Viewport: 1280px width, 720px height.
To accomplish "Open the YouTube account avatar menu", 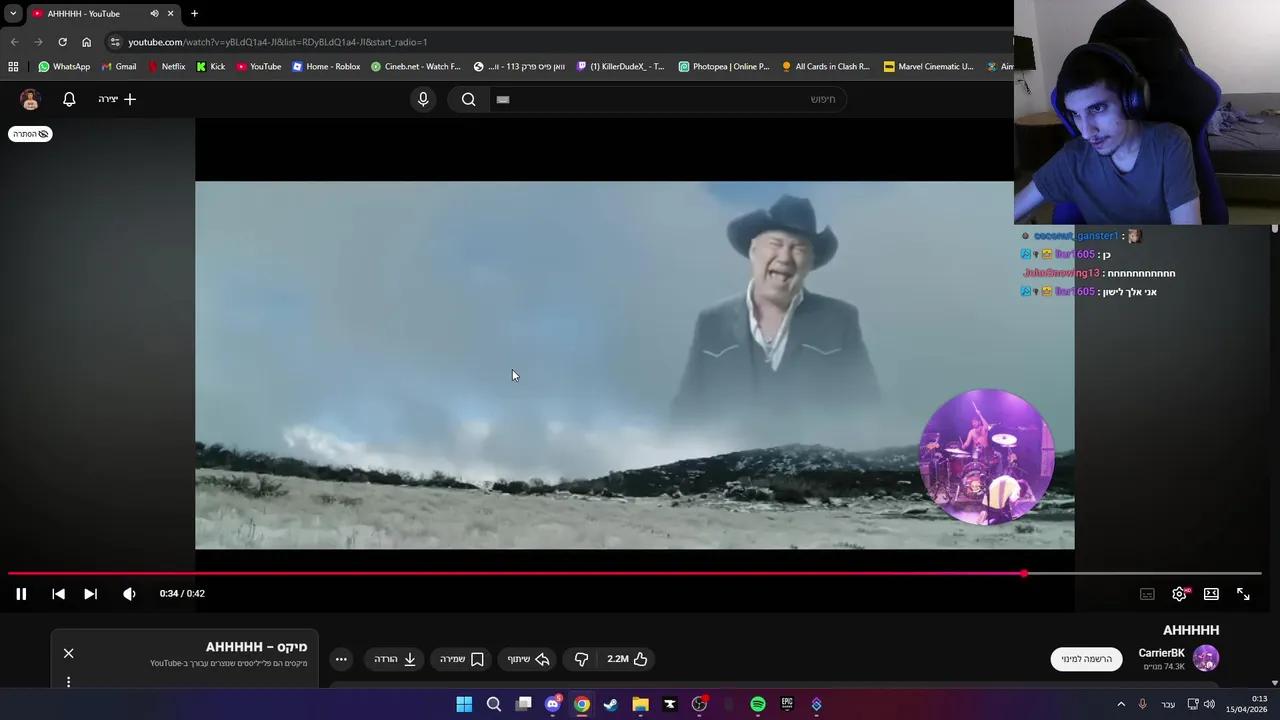I will (30, 99).
